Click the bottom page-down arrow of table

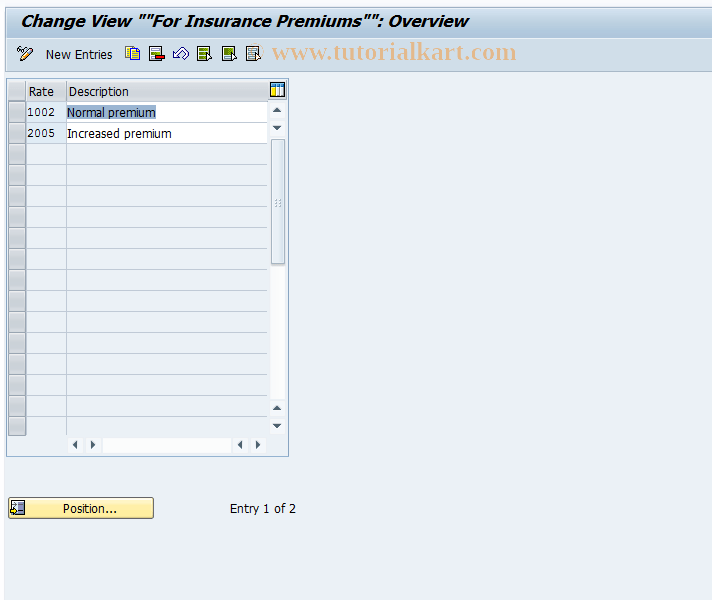277,426
